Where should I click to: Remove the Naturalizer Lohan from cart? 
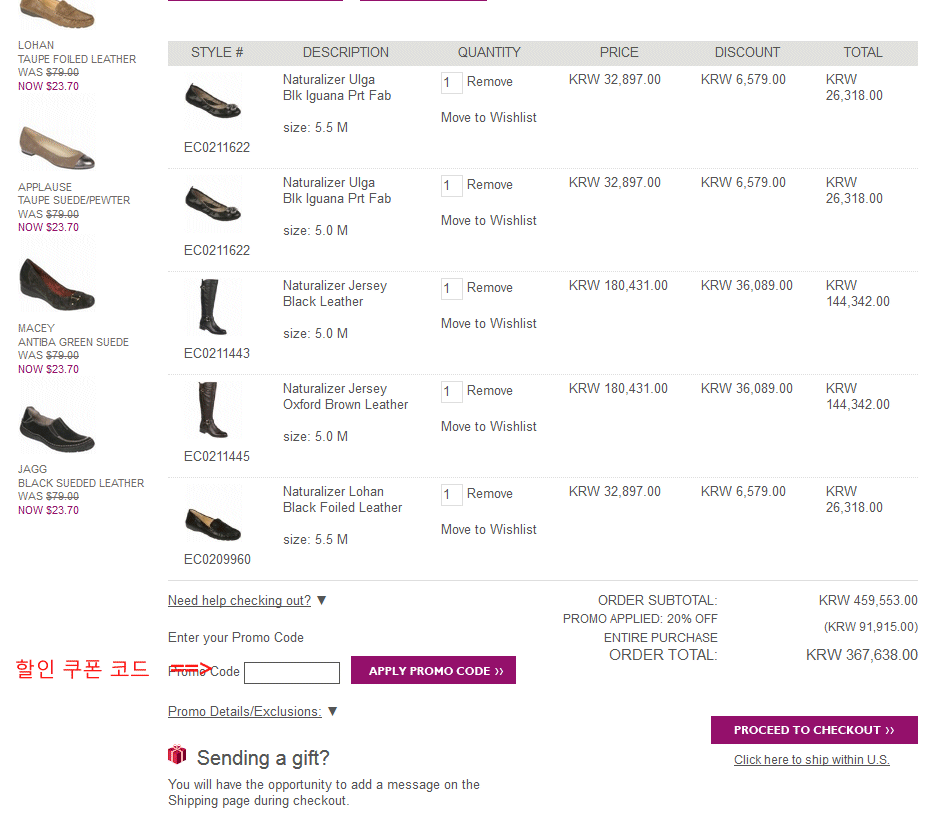coord(489,494)
